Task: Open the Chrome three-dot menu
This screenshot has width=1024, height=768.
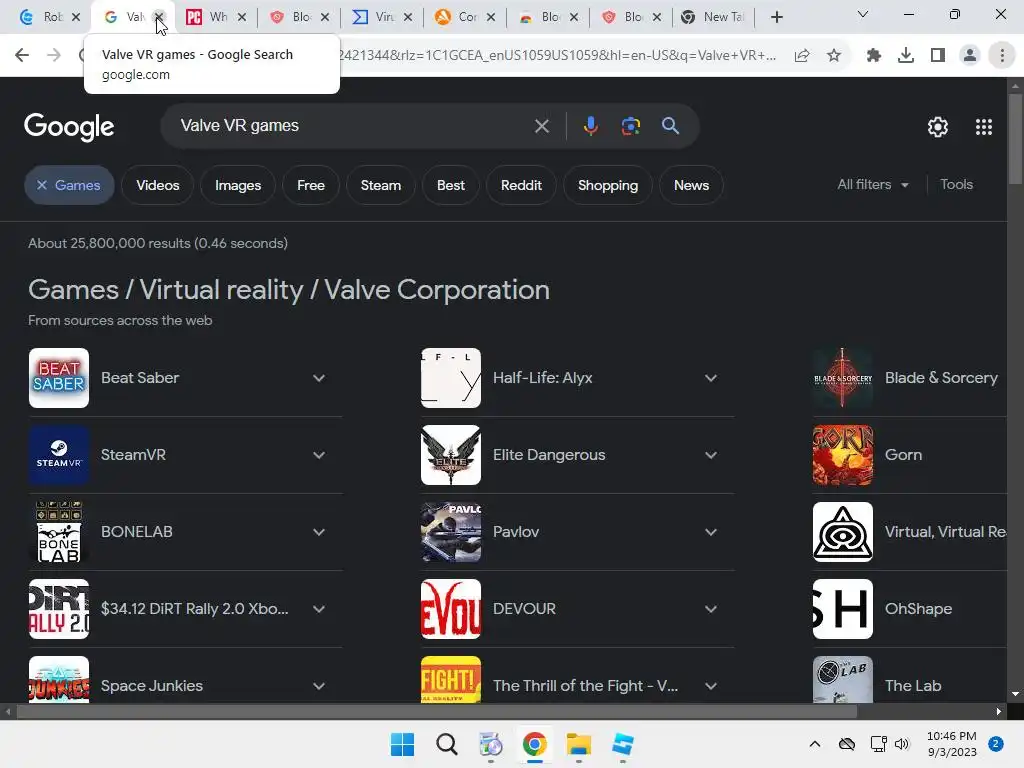Action: point(1002,56)
